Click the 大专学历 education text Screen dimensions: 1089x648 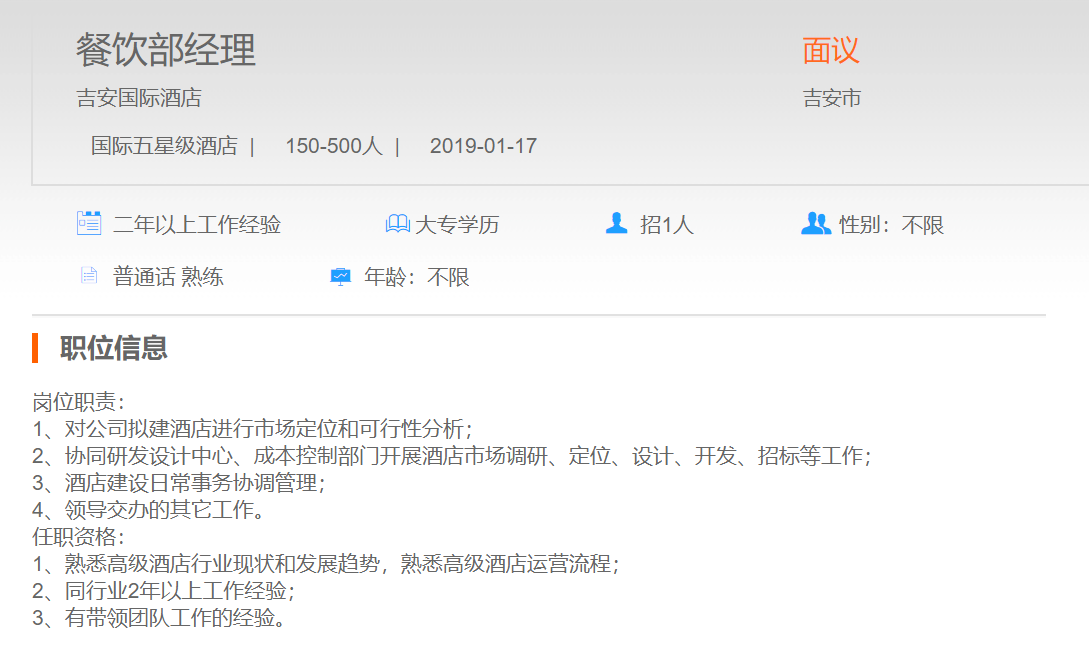(x=457, y=225)
